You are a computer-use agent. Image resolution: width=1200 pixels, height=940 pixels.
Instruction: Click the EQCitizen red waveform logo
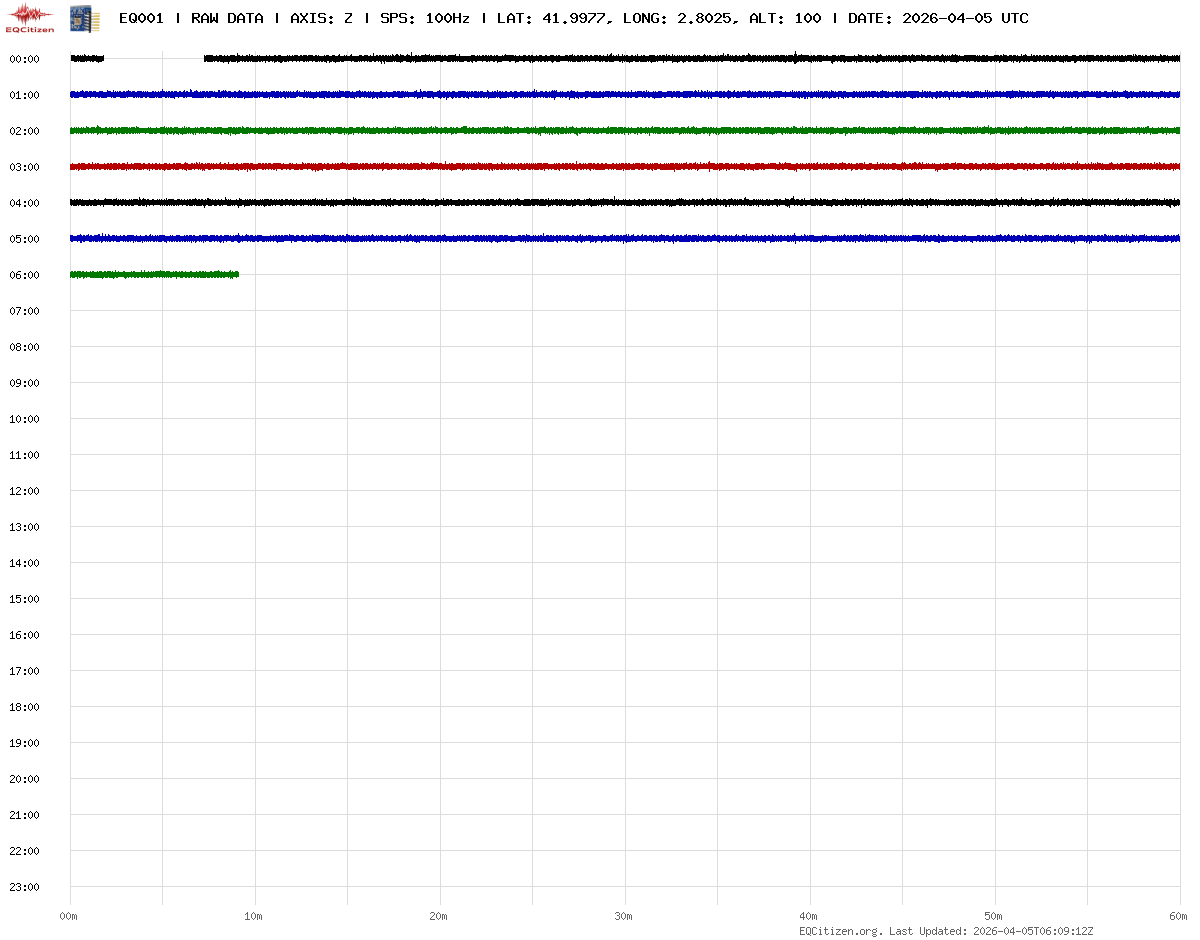pyautogui.click(x=30, y=17)
